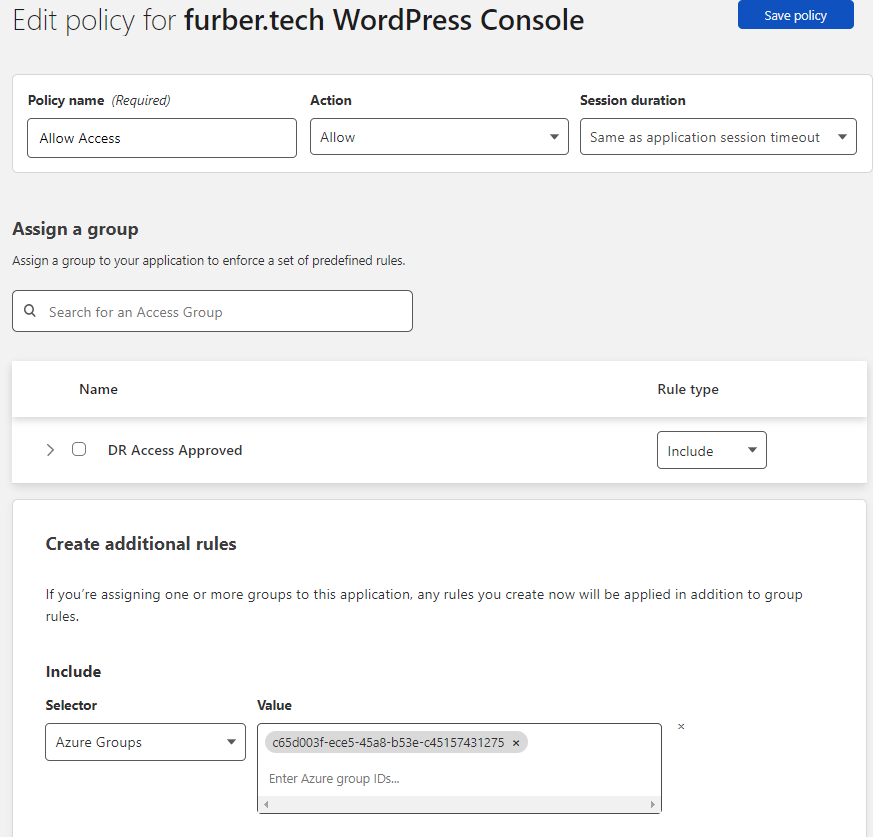Click the Save policy button
Screen dimensions: 873x837
click(795, 15)
